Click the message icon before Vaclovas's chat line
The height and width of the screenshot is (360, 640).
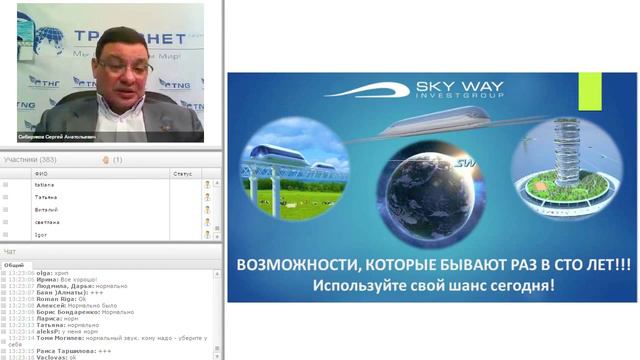(x=4, y=358)
